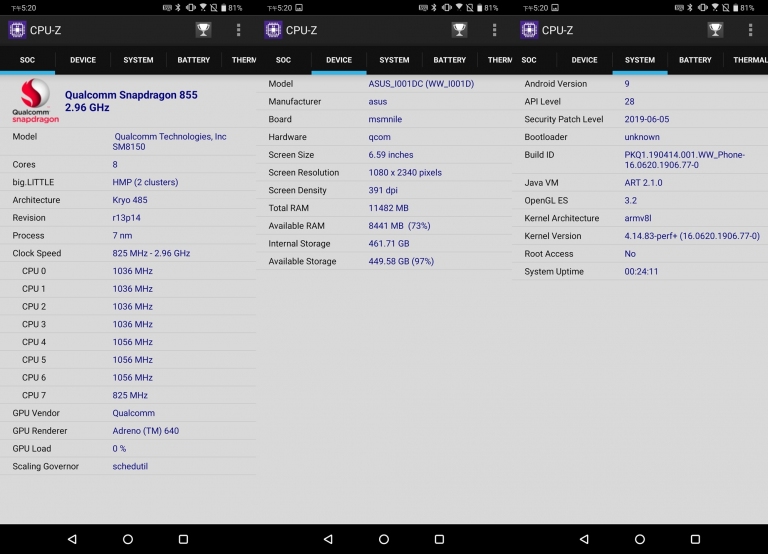Click the schedutil scaling governor value
This screenshot has width=768, height=554.
pos(130,466)
